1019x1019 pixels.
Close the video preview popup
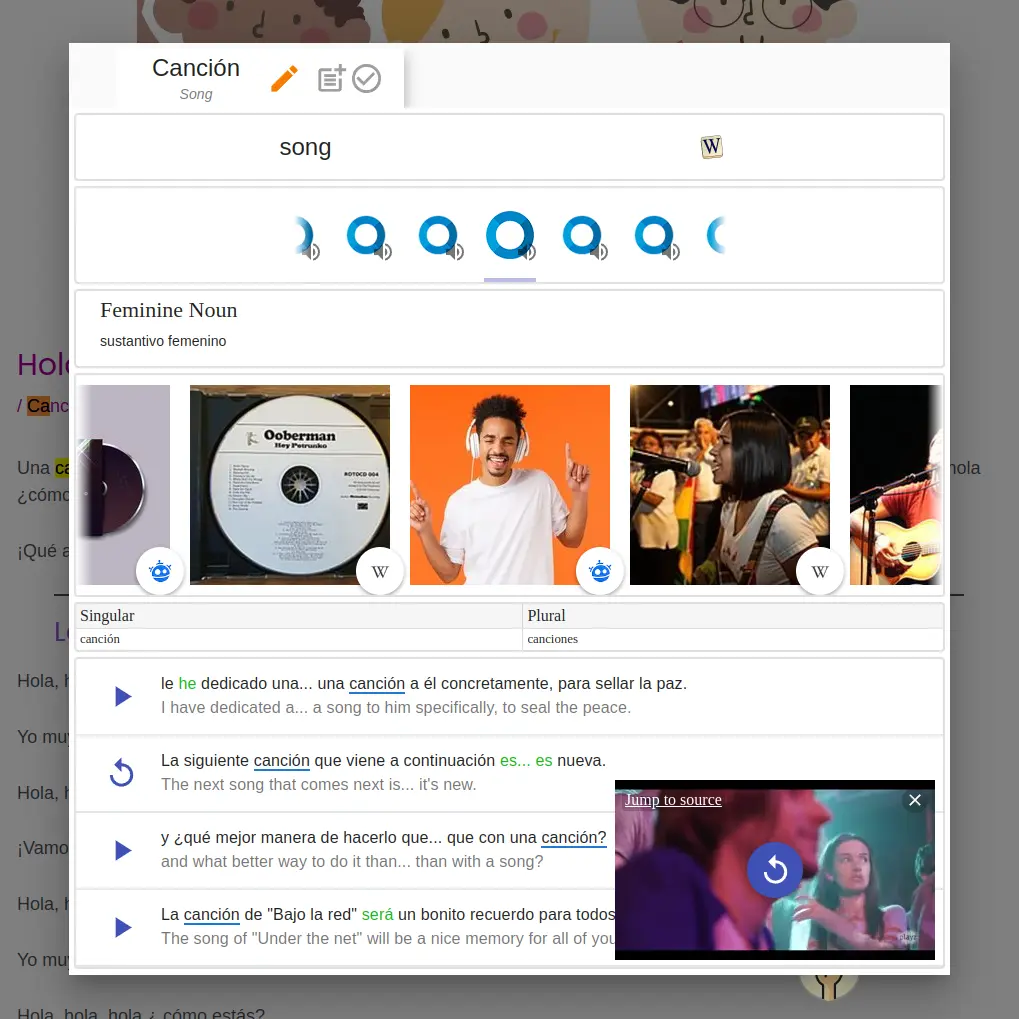point(914,800)
